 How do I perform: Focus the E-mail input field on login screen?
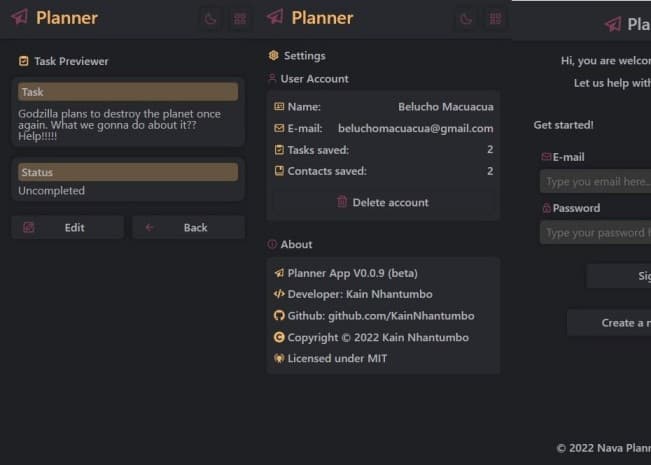(x=595, y=181)
